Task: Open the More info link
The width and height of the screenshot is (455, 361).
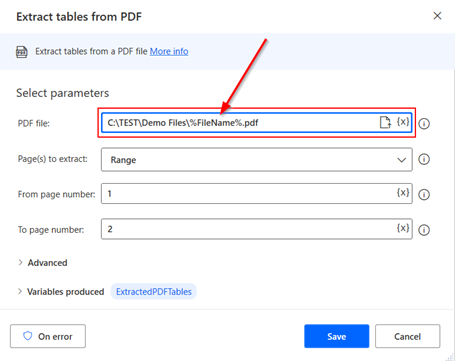Action: coord(169,51)
